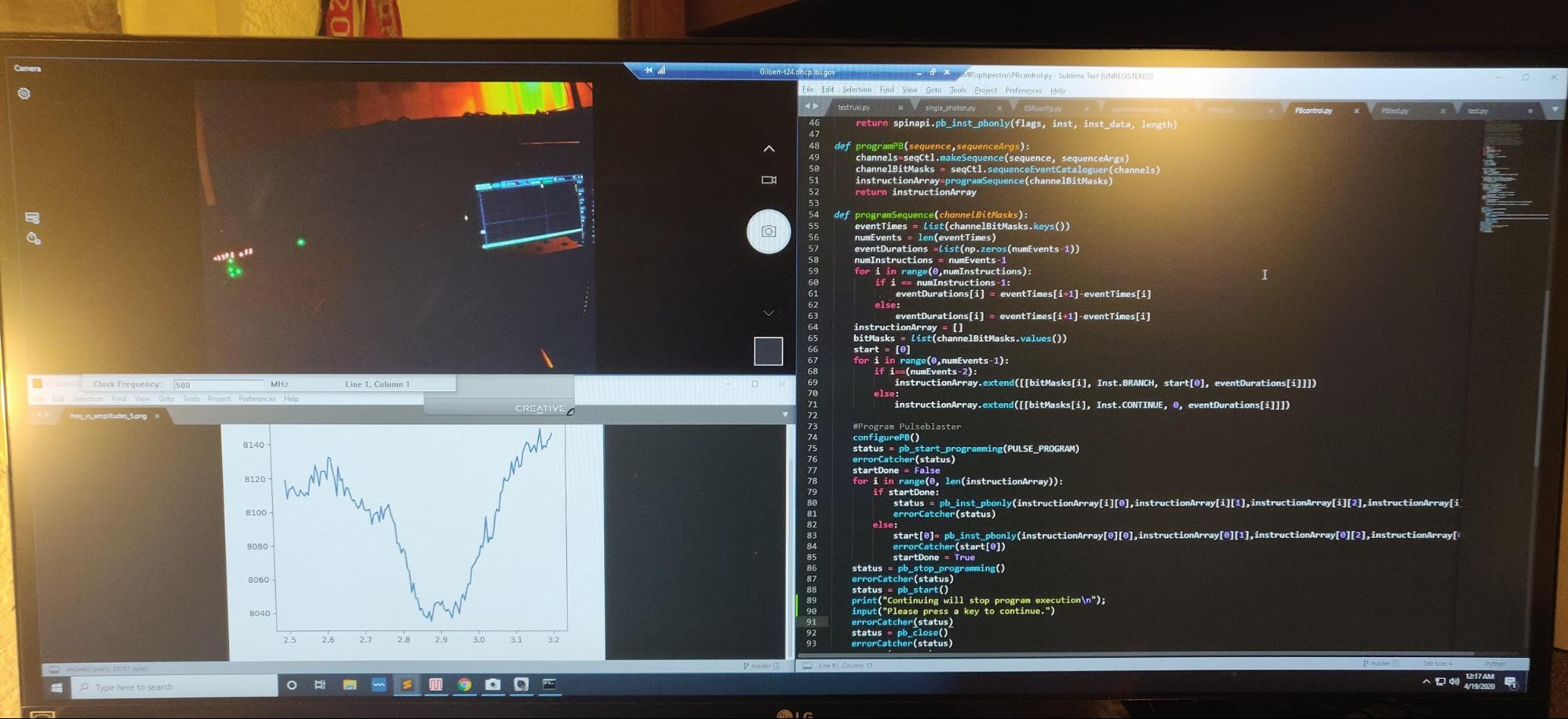Switch to the testYuki.py tab
Viewport: 1568px width, 719px height.
tap(853, 107)
